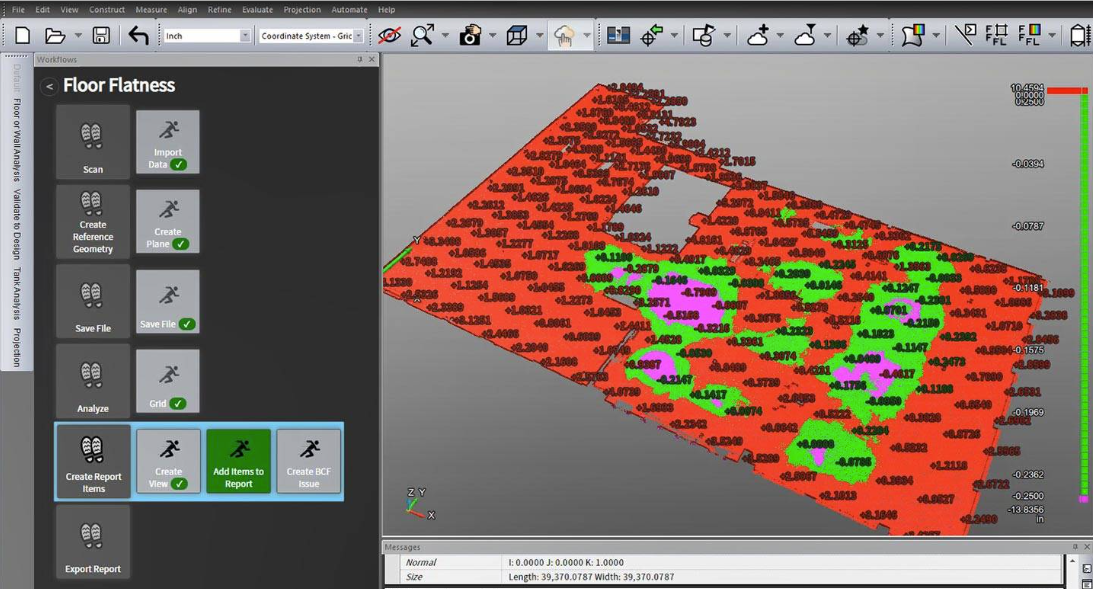Click the checked Grid task
The height and width of the screenshot is (589, 1093).
[x=168, y=381]
